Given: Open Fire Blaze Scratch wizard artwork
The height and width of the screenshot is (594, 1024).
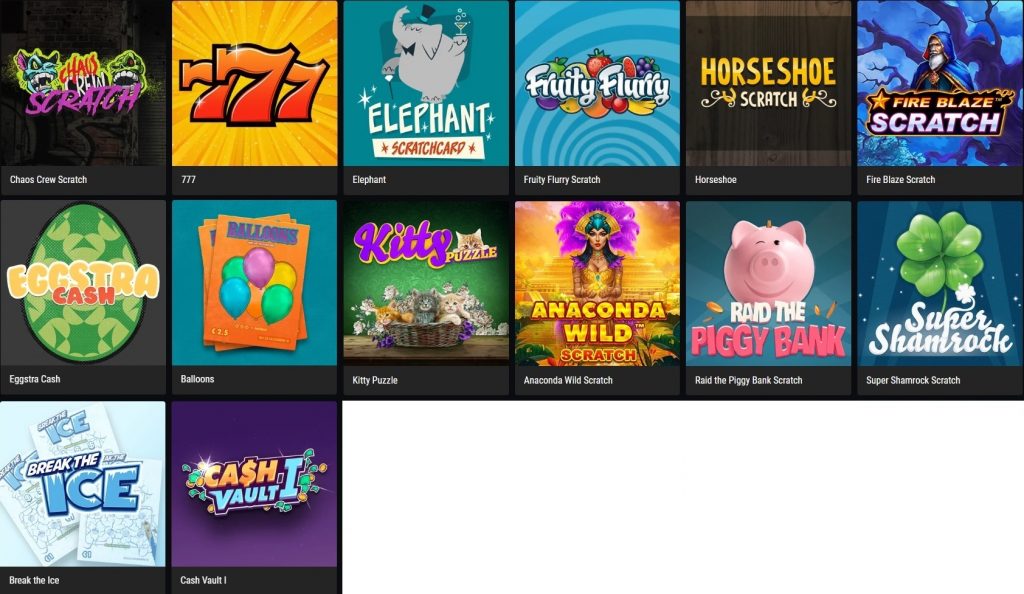Looking at the screenshot, I should point(940,83).
